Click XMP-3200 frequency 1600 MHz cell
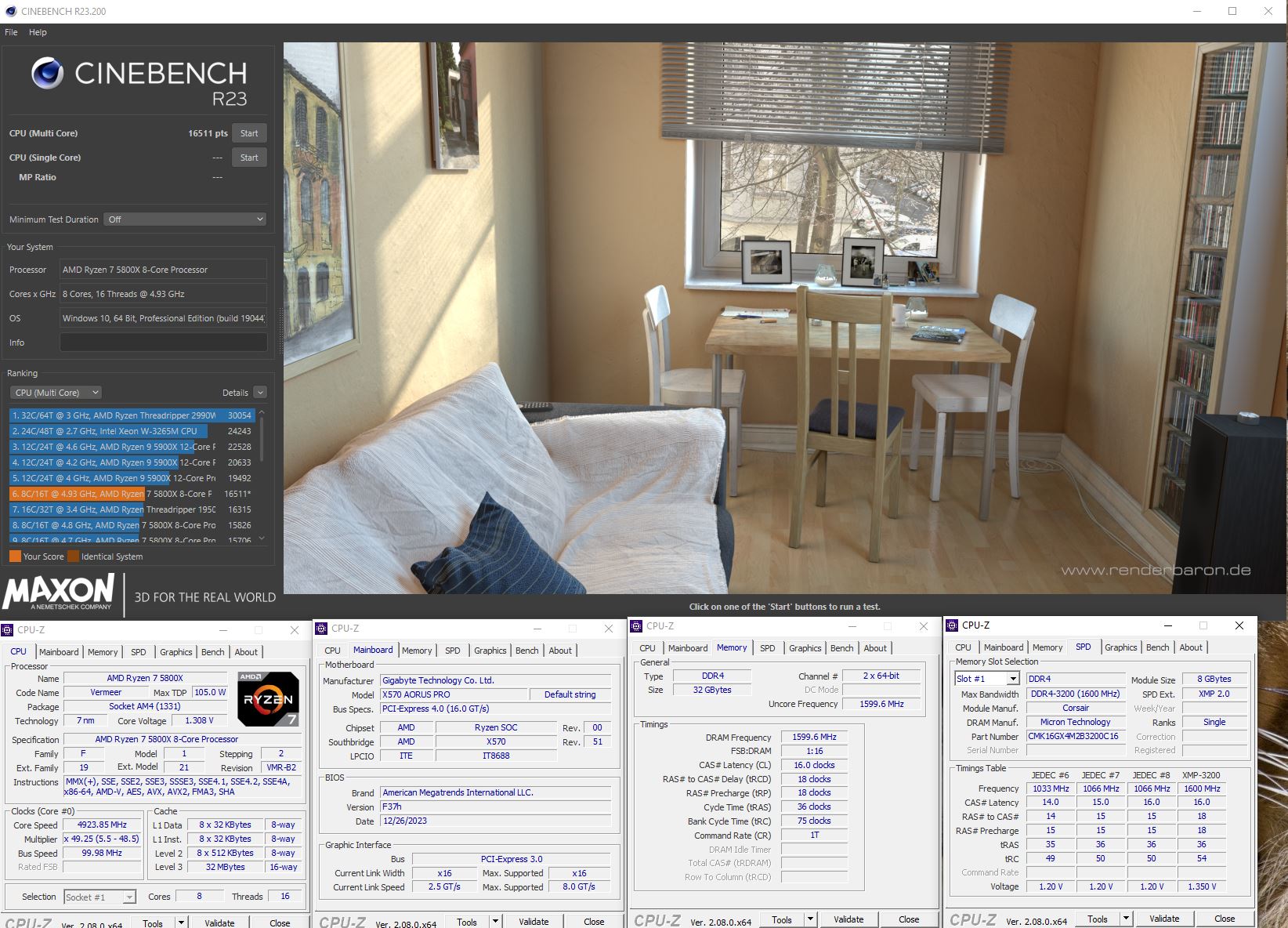The height and width of the screenshot is (928, 1288). coord(1202,788)
